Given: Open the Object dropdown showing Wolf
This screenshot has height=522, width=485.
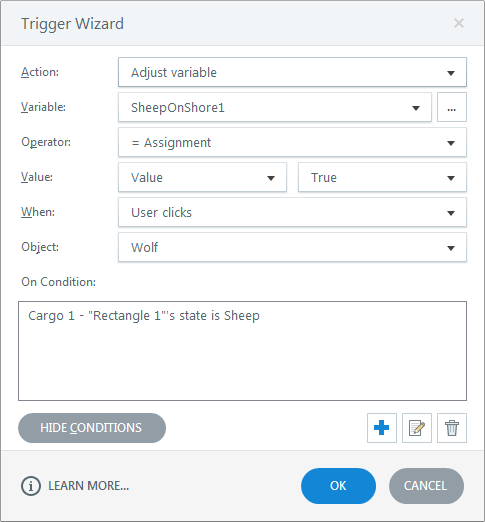Looking at the screenshot, I should [292, 247].
